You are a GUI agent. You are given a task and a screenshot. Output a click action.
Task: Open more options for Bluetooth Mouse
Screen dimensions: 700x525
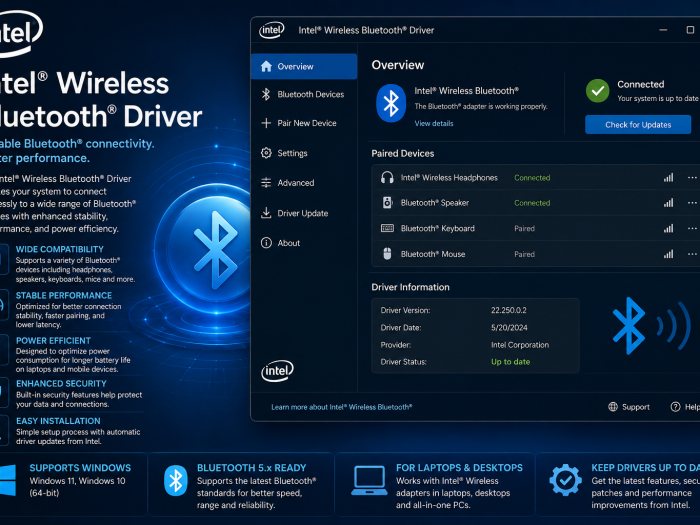click(692, 254)
